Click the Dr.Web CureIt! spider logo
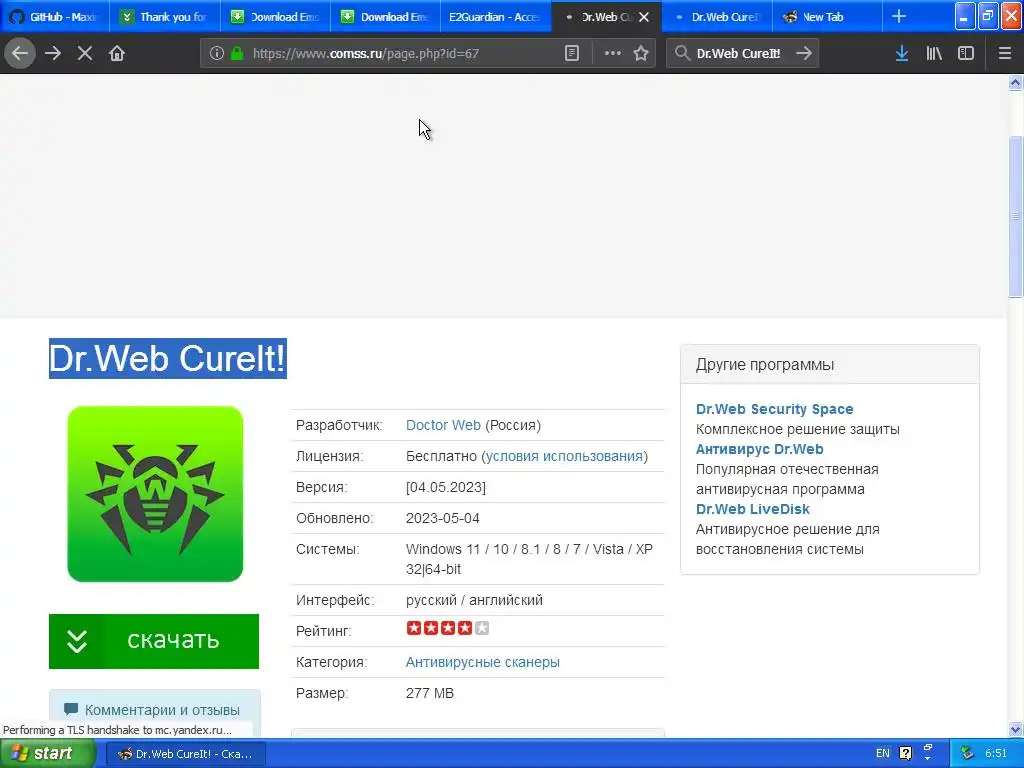This screenshot has height=768, width=1024. (155, 494)
